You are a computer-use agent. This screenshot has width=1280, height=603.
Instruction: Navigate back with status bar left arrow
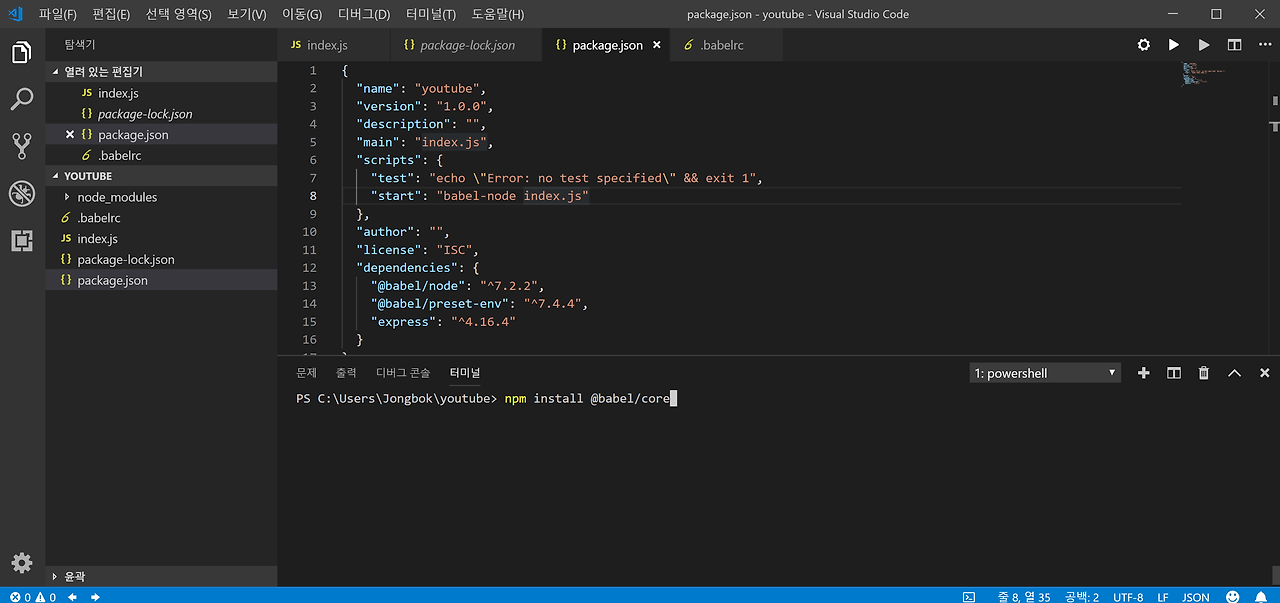[73, 597]
